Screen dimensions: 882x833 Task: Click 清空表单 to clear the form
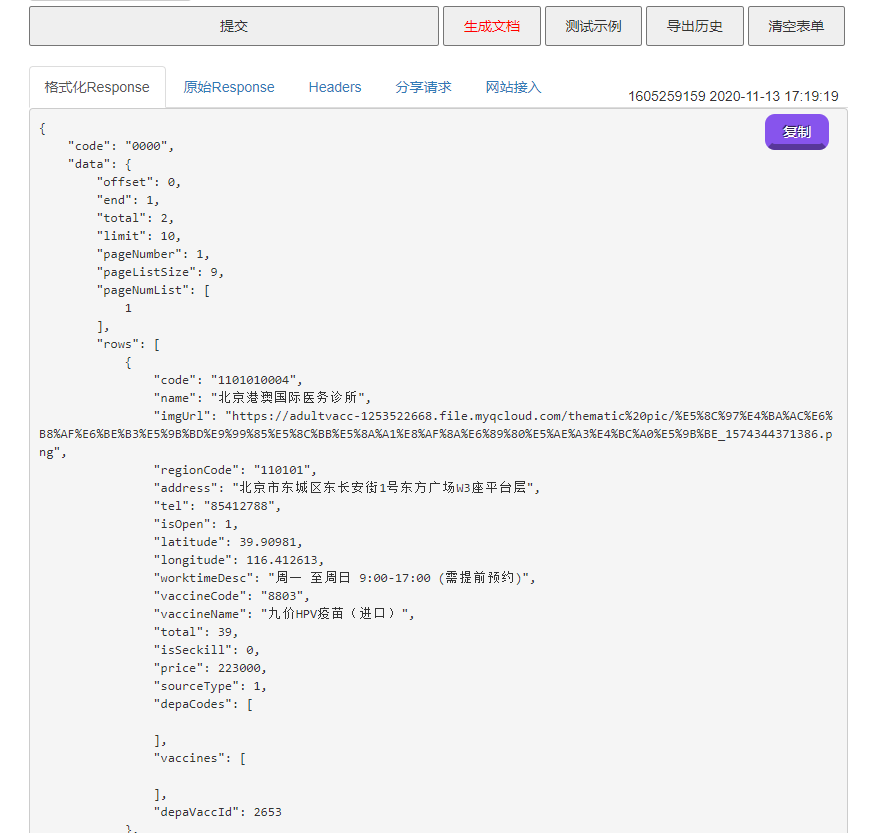point(796,25)
